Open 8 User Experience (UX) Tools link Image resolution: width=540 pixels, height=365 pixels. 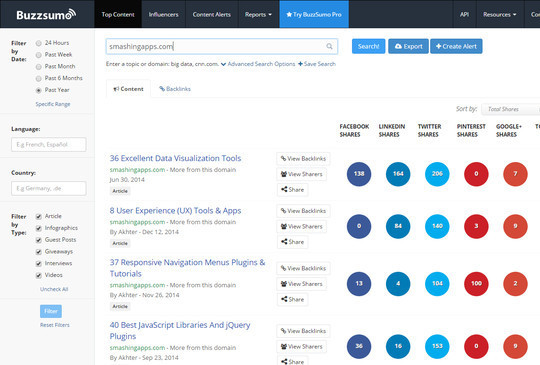coord(175,210)
